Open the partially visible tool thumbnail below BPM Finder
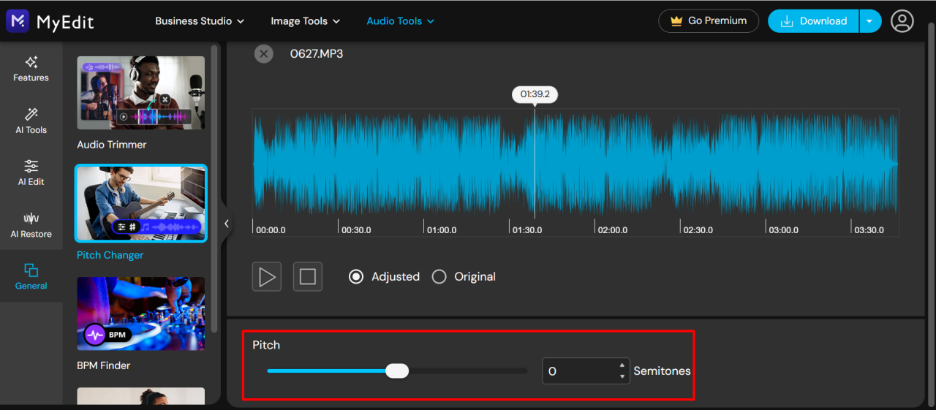936x410 pixels. [x=141, y=396]
